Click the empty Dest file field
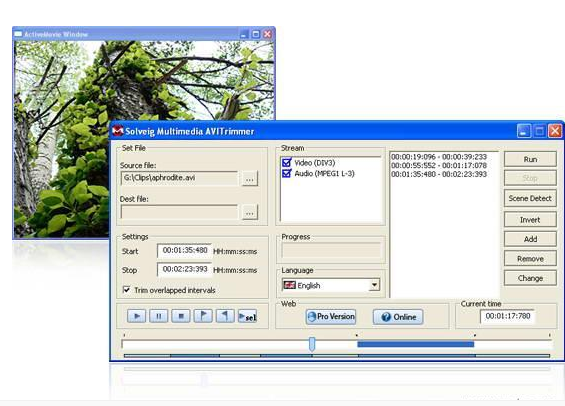This screenshot has width=565, height=406. 179,212
